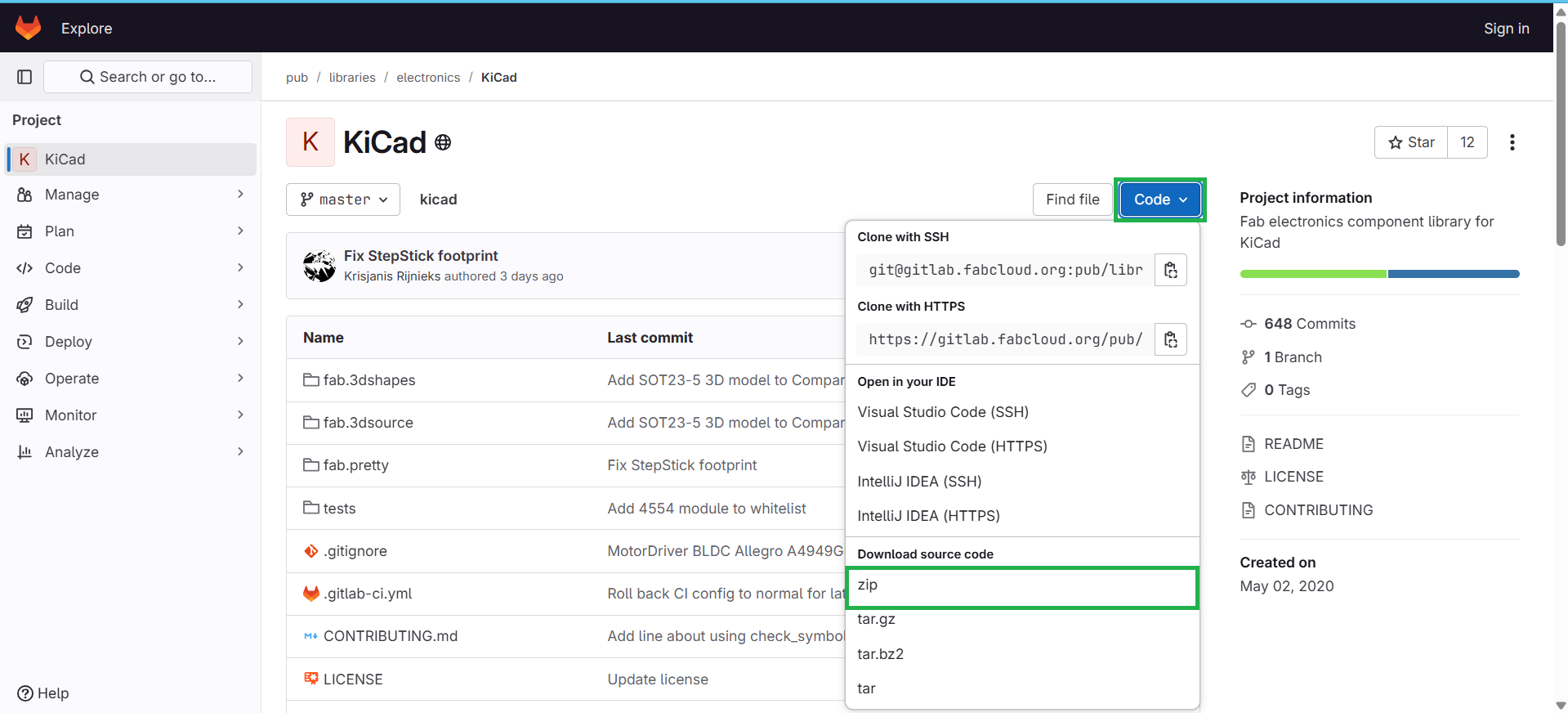Open the Update license commit link
Viewport: 1568px width, 713px height.
pyautogui.click(x=658, y=679)
